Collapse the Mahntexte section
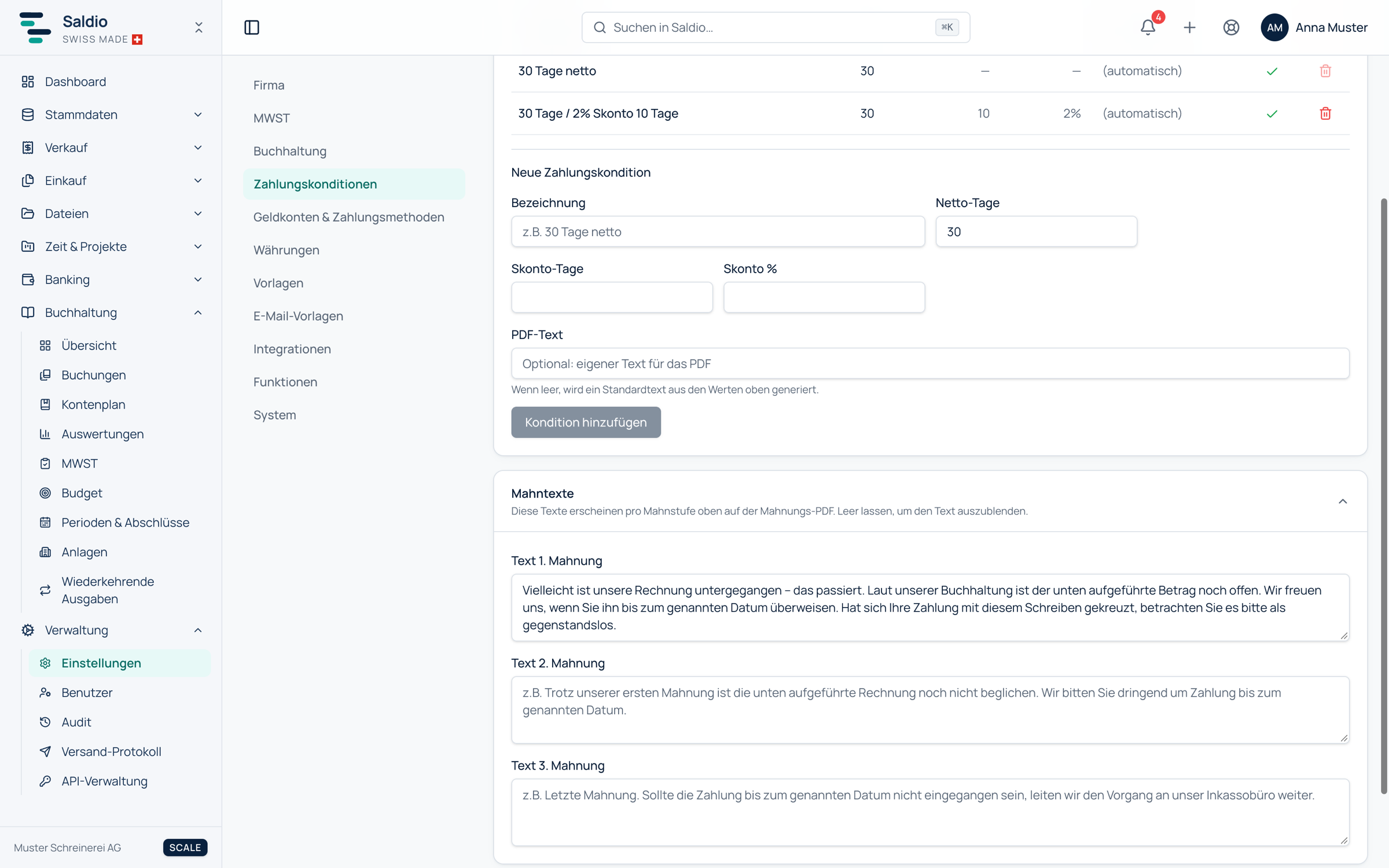 click(1343, 501)
